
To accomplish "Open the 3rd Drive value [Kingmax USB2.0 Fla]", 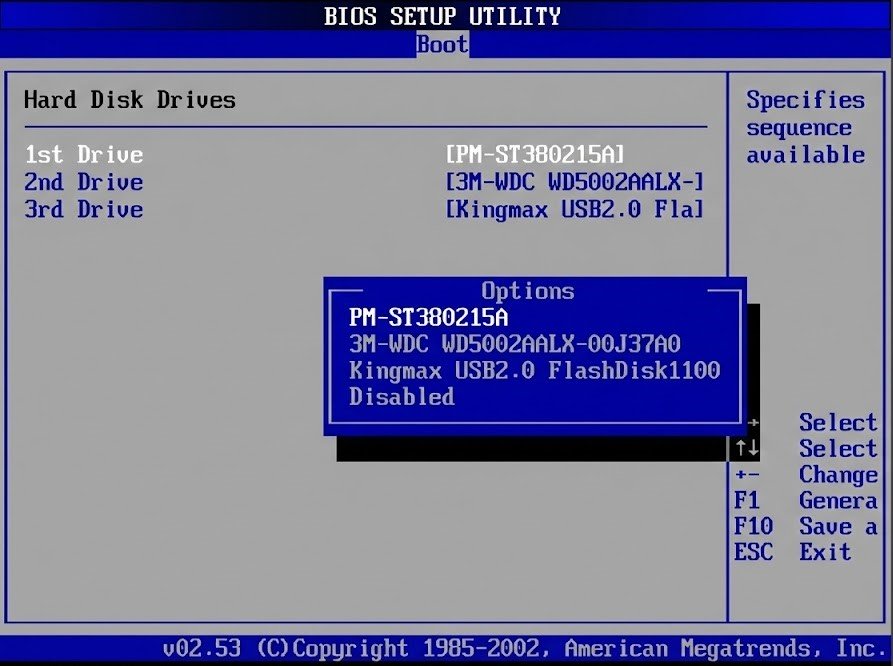I will [x=575, y=209].
